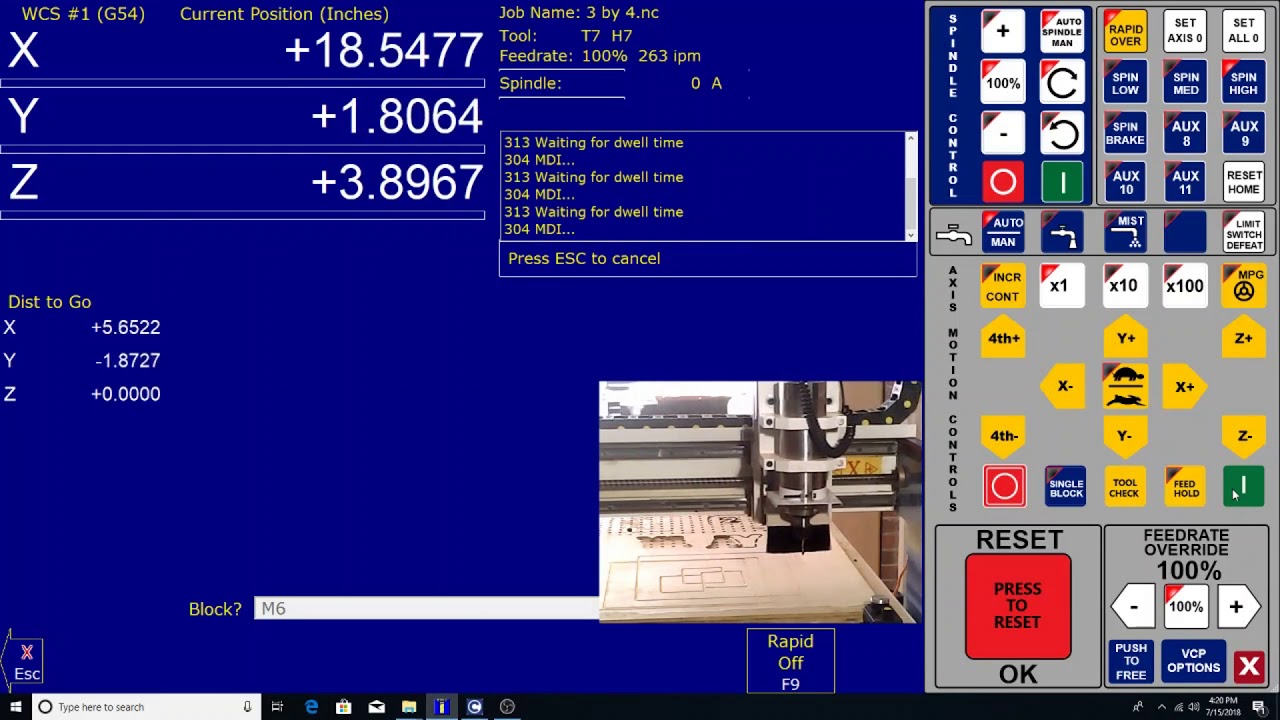The width and height of the screenshot is (1280, 720).
Task: Jog X+ axis arrow
Action: pos(1185,386)
